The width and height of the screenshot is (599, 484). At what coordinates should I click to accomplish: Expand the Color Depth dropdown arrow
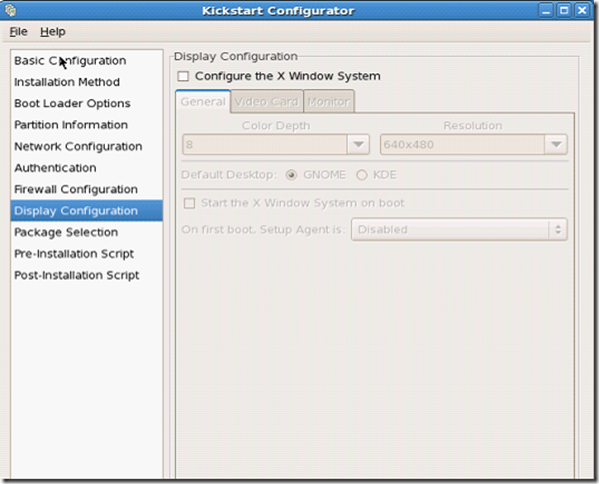point(358,144)
